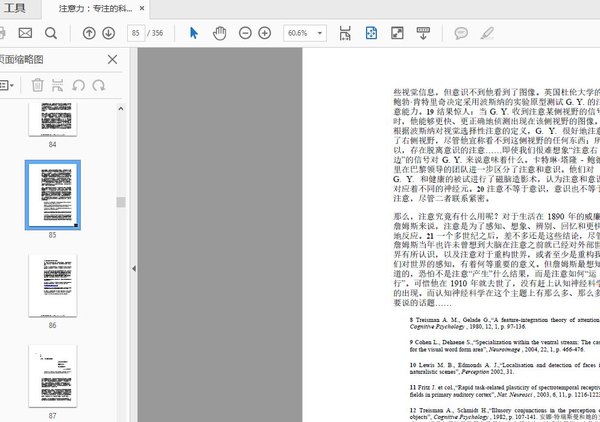Click the read mode download-arrow icon
The height and width of the screenshot is (422, 600).
[423, 33]
